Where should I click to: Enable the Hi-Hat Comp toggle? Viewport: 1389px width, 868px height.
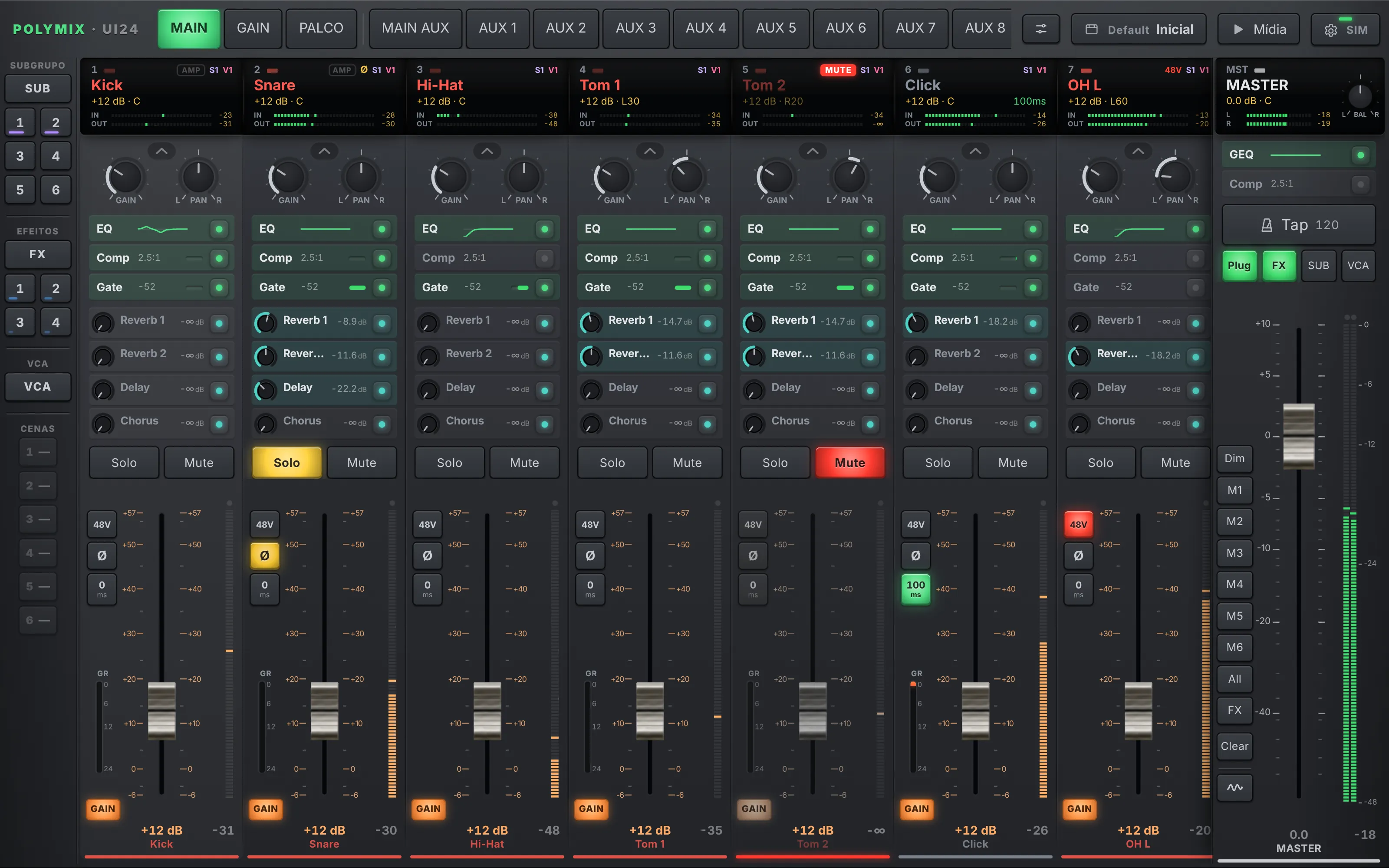click(x=544, y=258)
